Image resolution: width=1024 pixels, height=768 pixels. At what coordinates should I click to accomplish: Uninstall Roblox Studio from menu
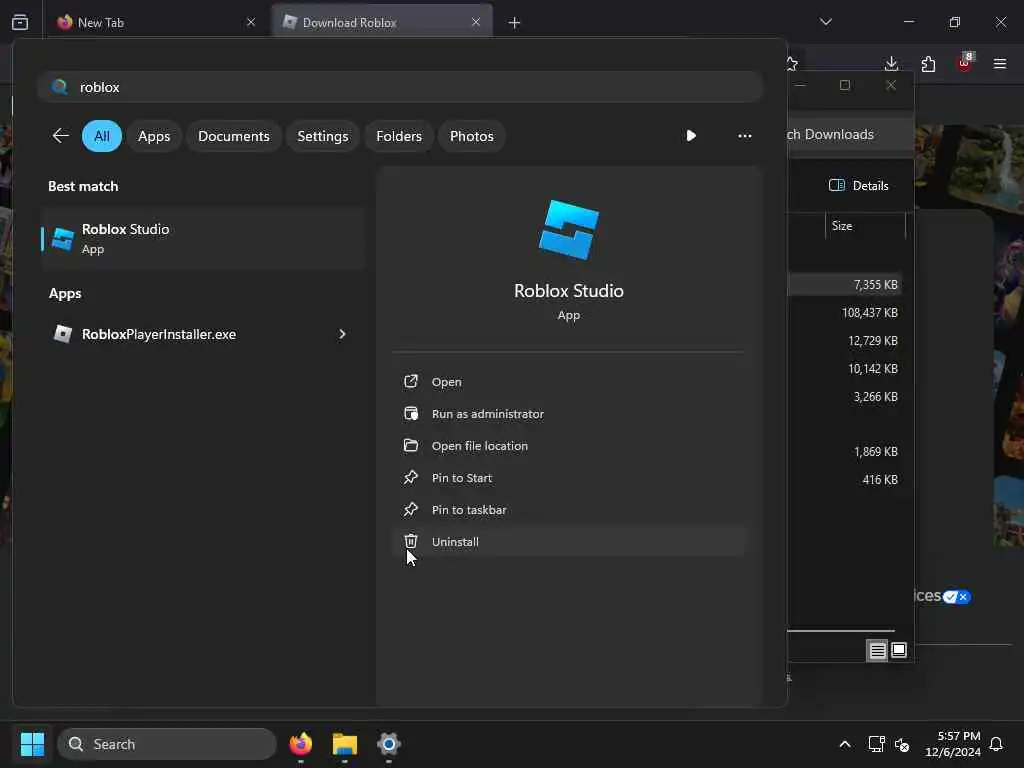[x=568, y=541]
